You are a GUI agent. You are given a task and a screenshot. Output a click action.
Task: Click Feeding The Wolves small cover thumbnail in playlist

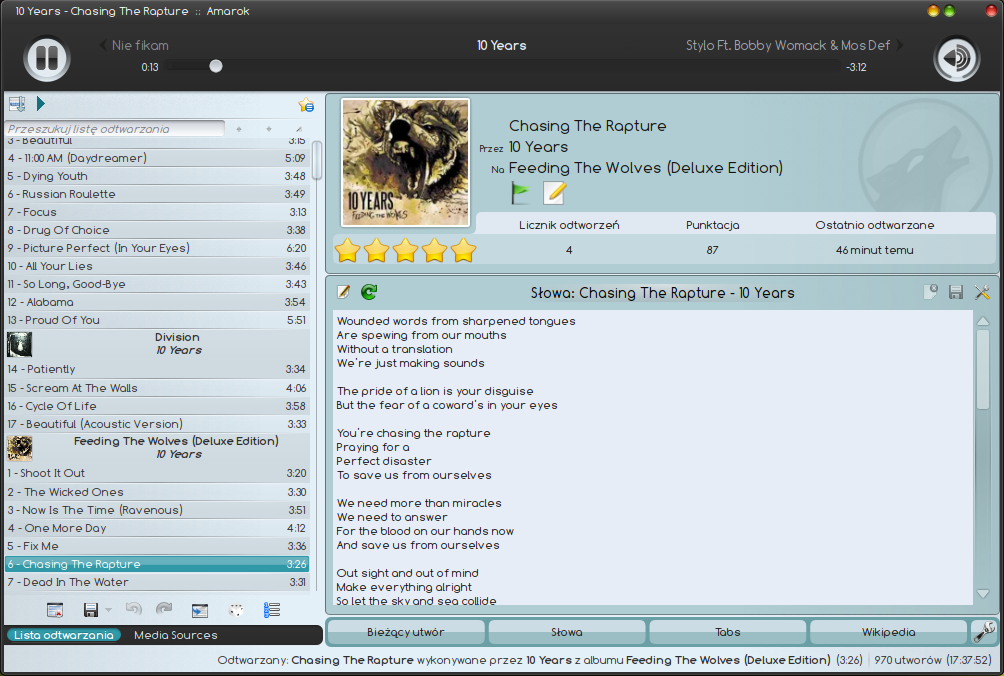coord(19,448)
